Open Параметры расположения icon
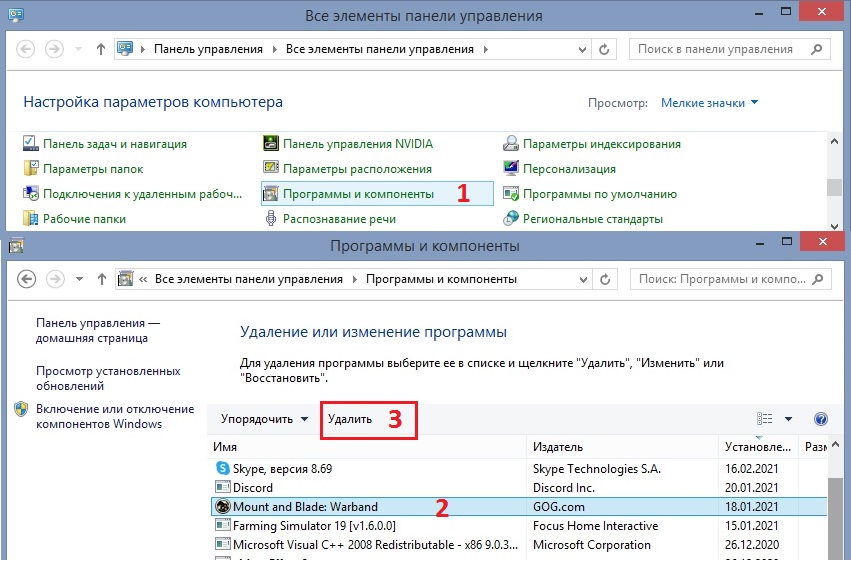Screen dimensions: 851x563 [270, 169]
